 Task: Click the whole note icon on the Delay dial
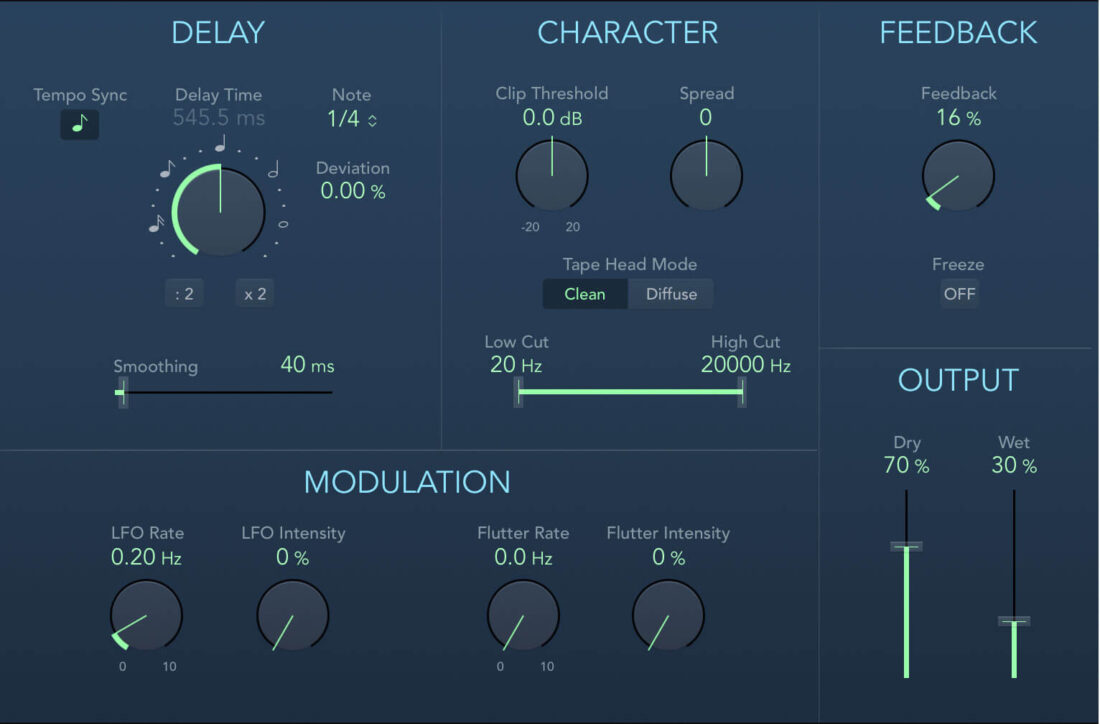point(283,224)
